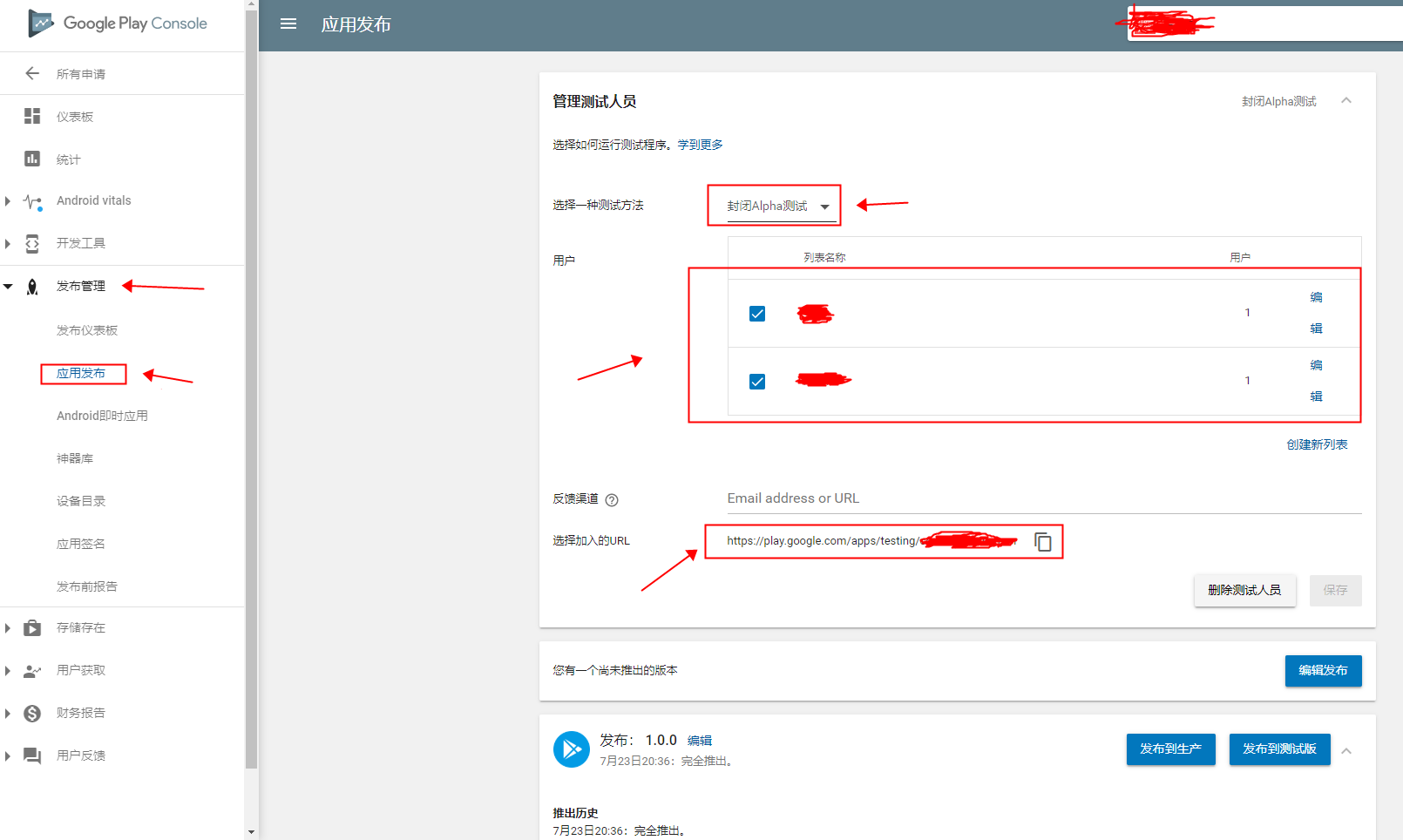Click the sidebar scrollbar up arrow
The height and width of the screenshot is (840, 1403).
[251, 4]
